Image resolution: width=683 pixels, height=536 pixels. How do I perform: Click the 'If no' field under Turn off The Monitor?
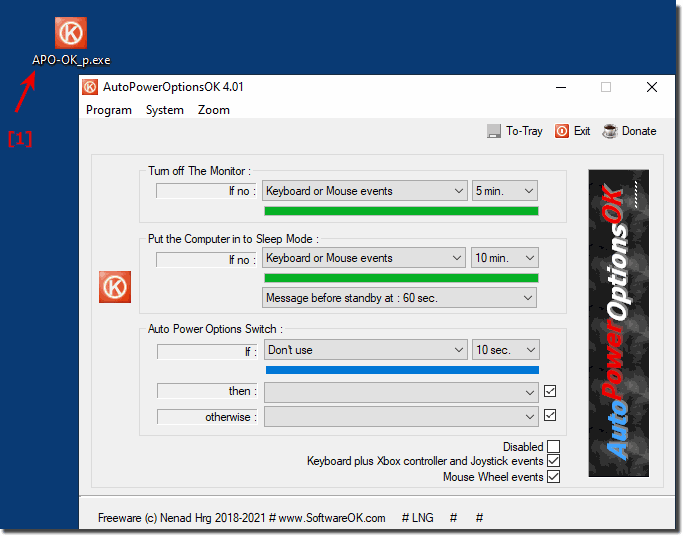click(x=206, y=191)
